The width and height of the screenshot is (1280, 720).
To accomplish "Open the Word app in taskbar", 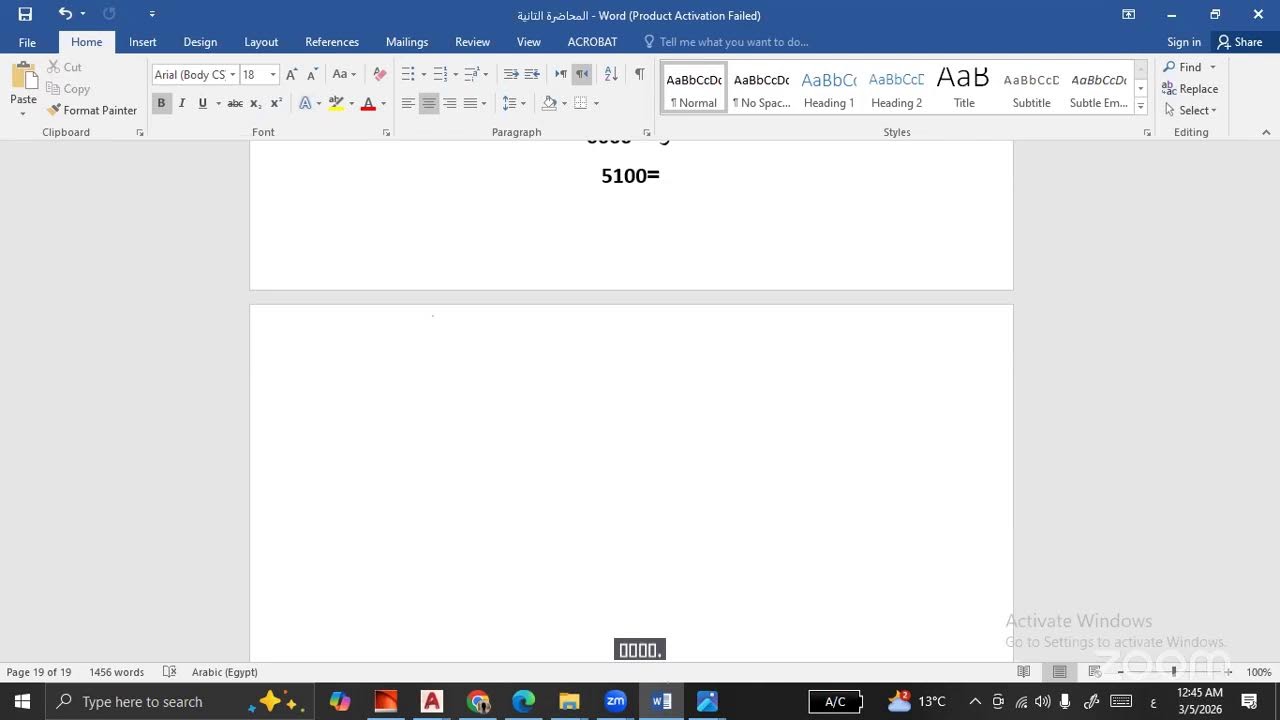I will point(661,701).
